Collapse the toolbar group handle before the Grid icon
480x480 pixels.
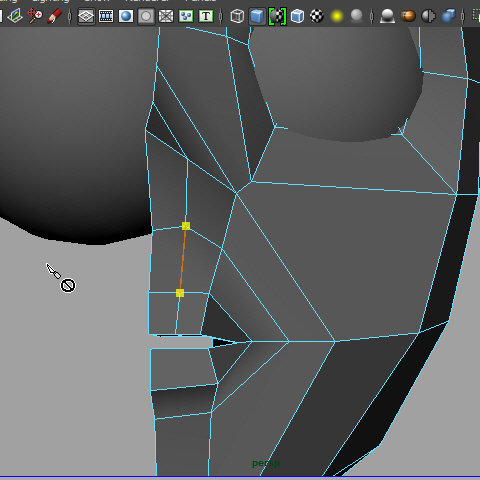tap(70, 16)
